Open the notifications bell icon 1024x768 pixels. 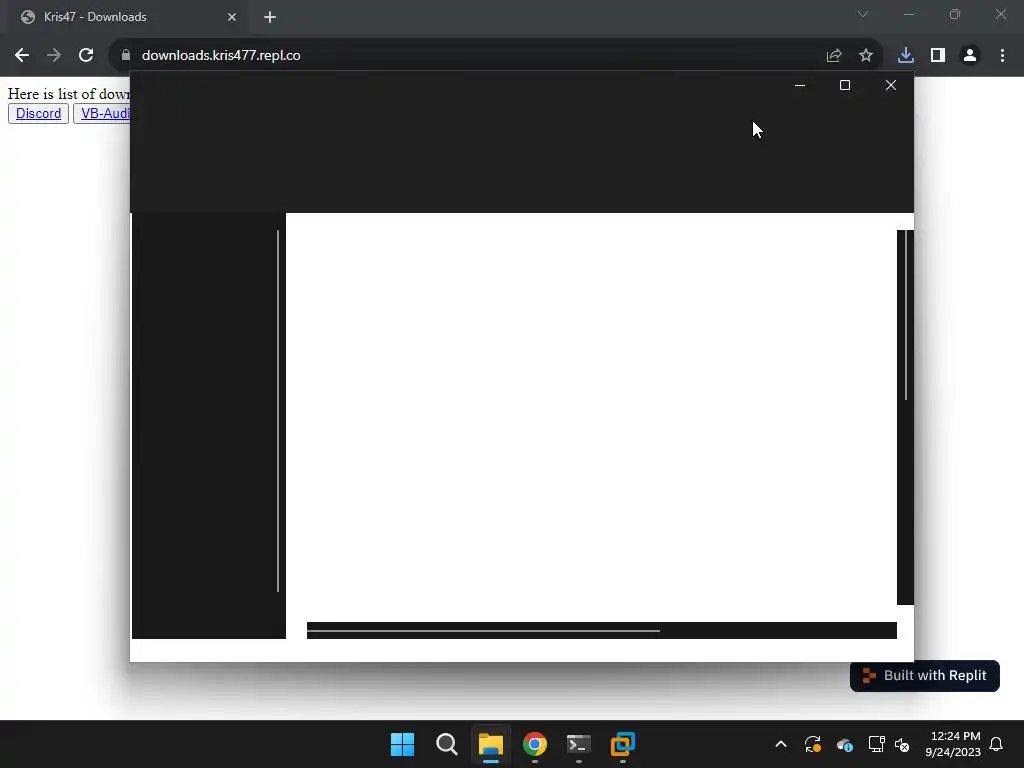[x=996, y=744]
